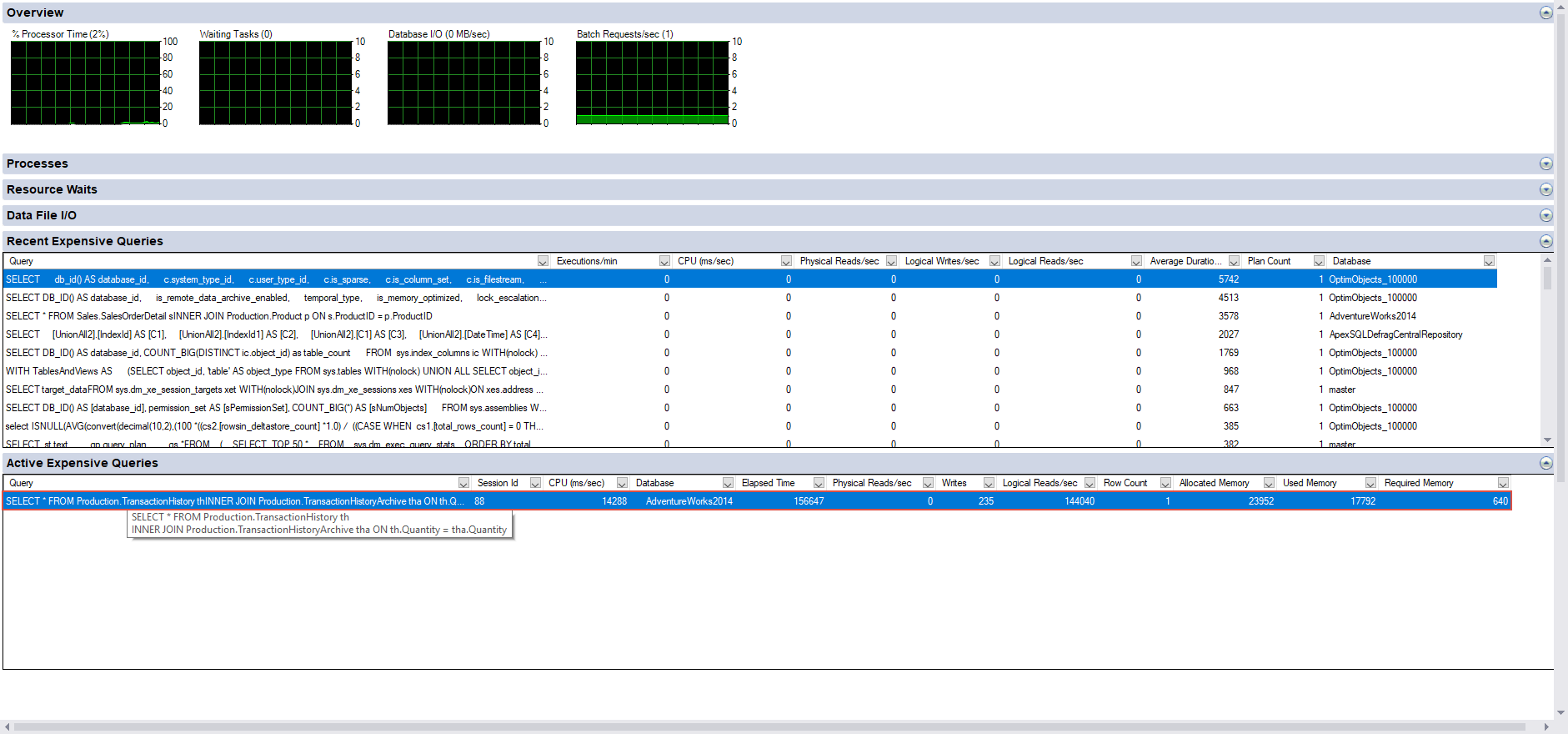Click the 5742 average duration value
Screen dimensions: 1568x734
[1228, 279]
